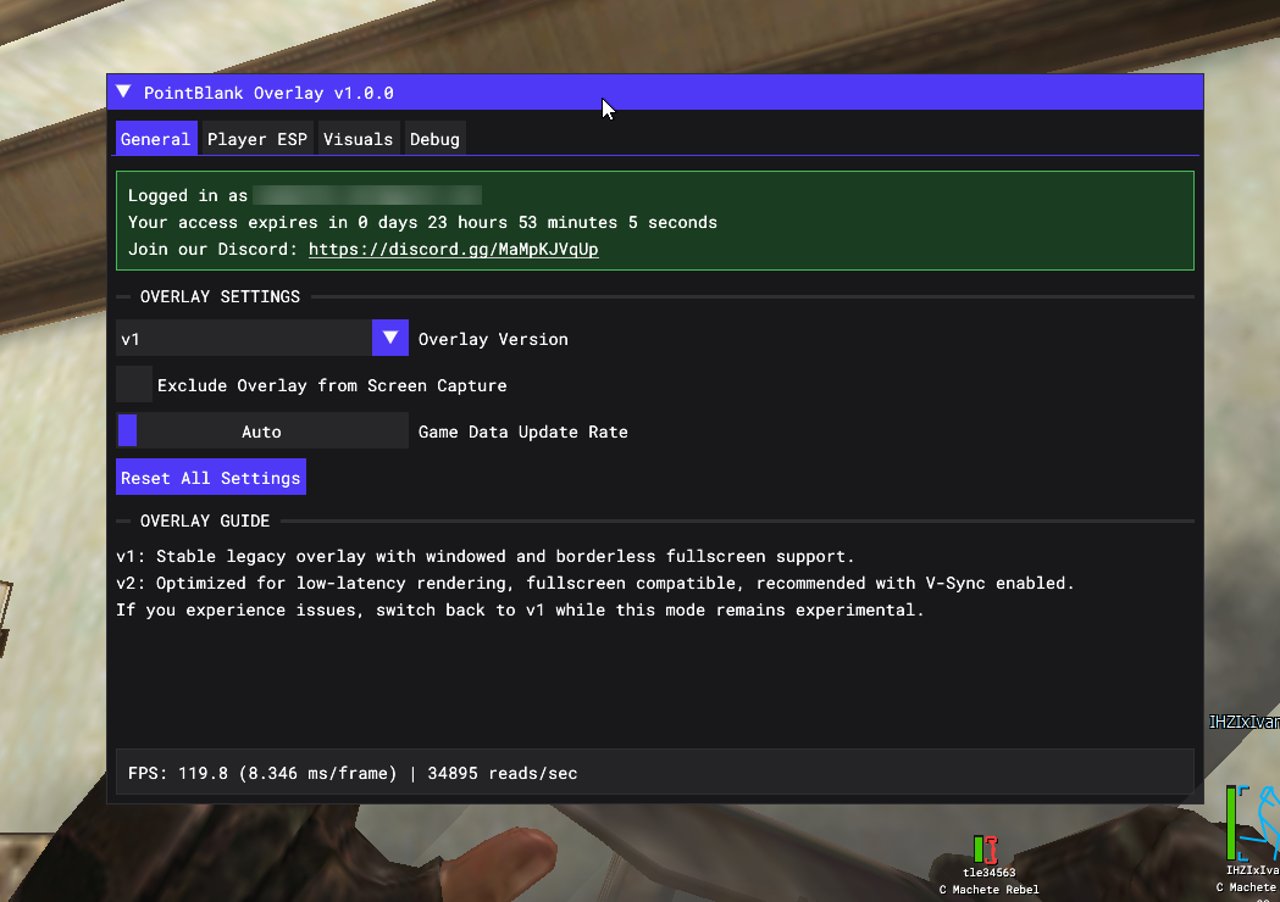Click the "Logged in as" text
1280x902 pixels.
188,195
